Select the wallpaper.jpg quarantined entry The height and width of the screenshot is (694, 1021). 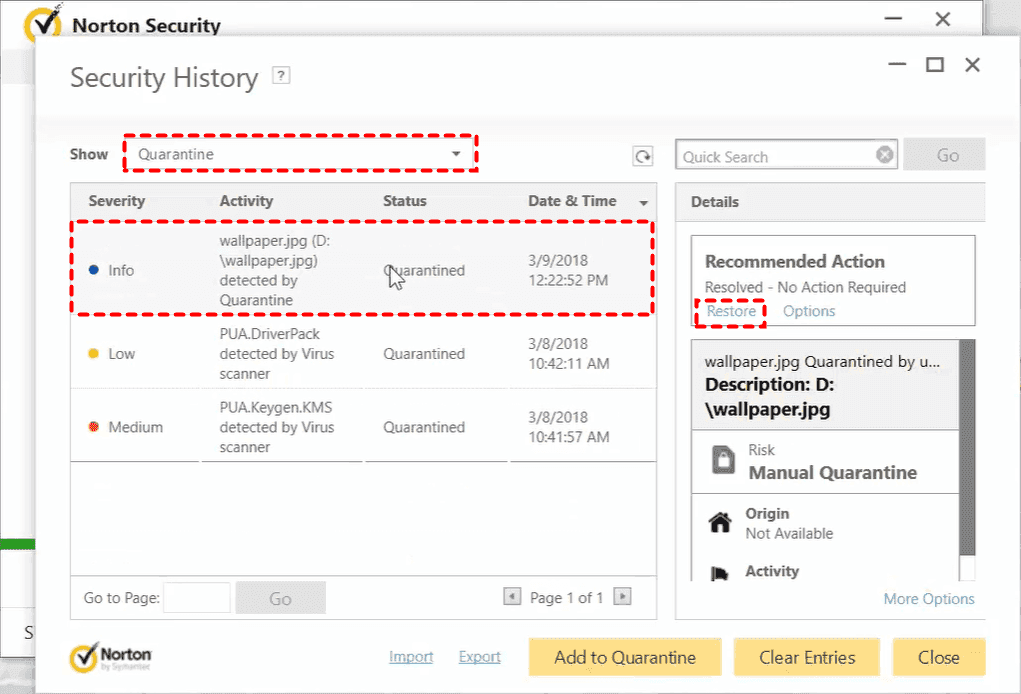click(x=360, y=270)
